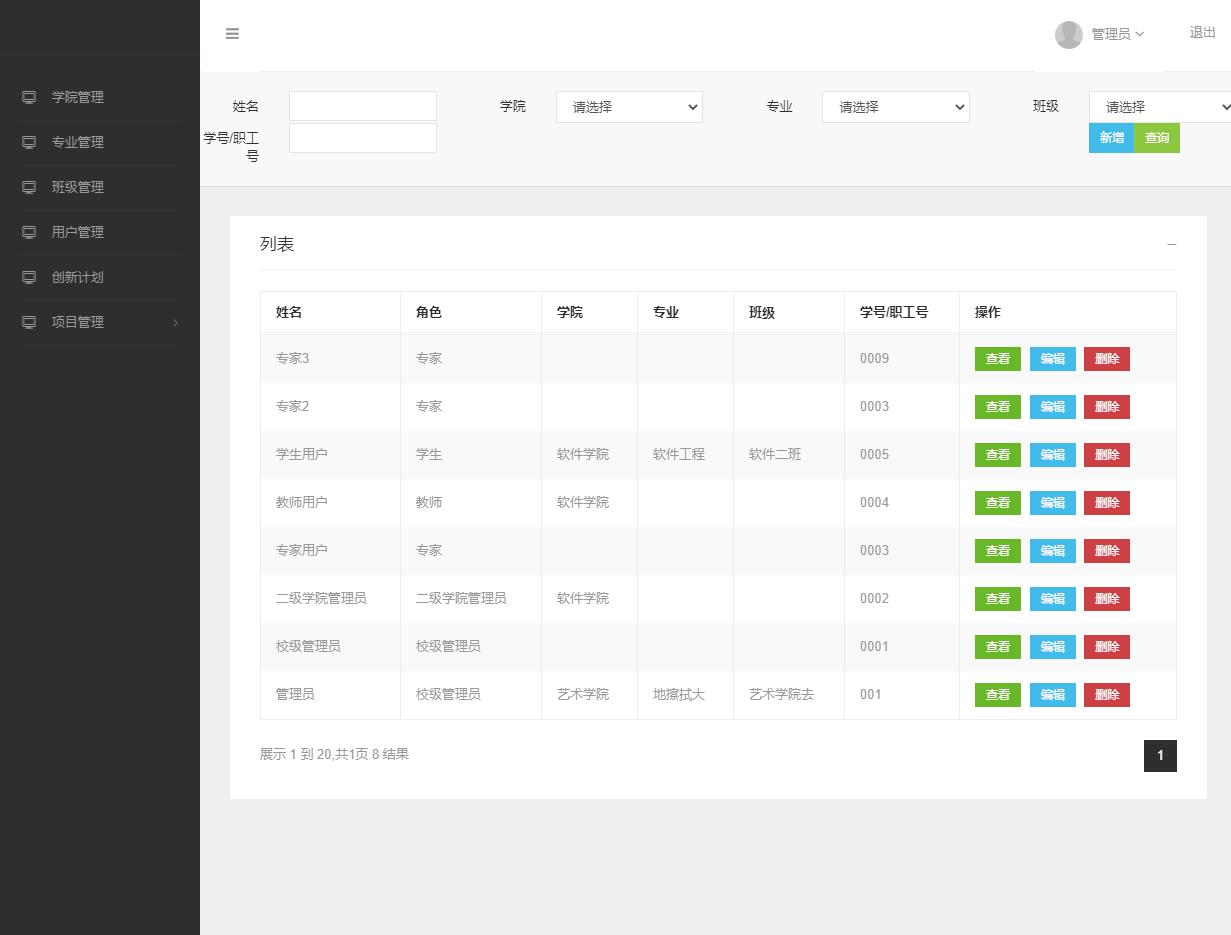The height and width of the screenshot is (935, 1231).
Task: Click the icon beside 用户管理
Action: 28,231
